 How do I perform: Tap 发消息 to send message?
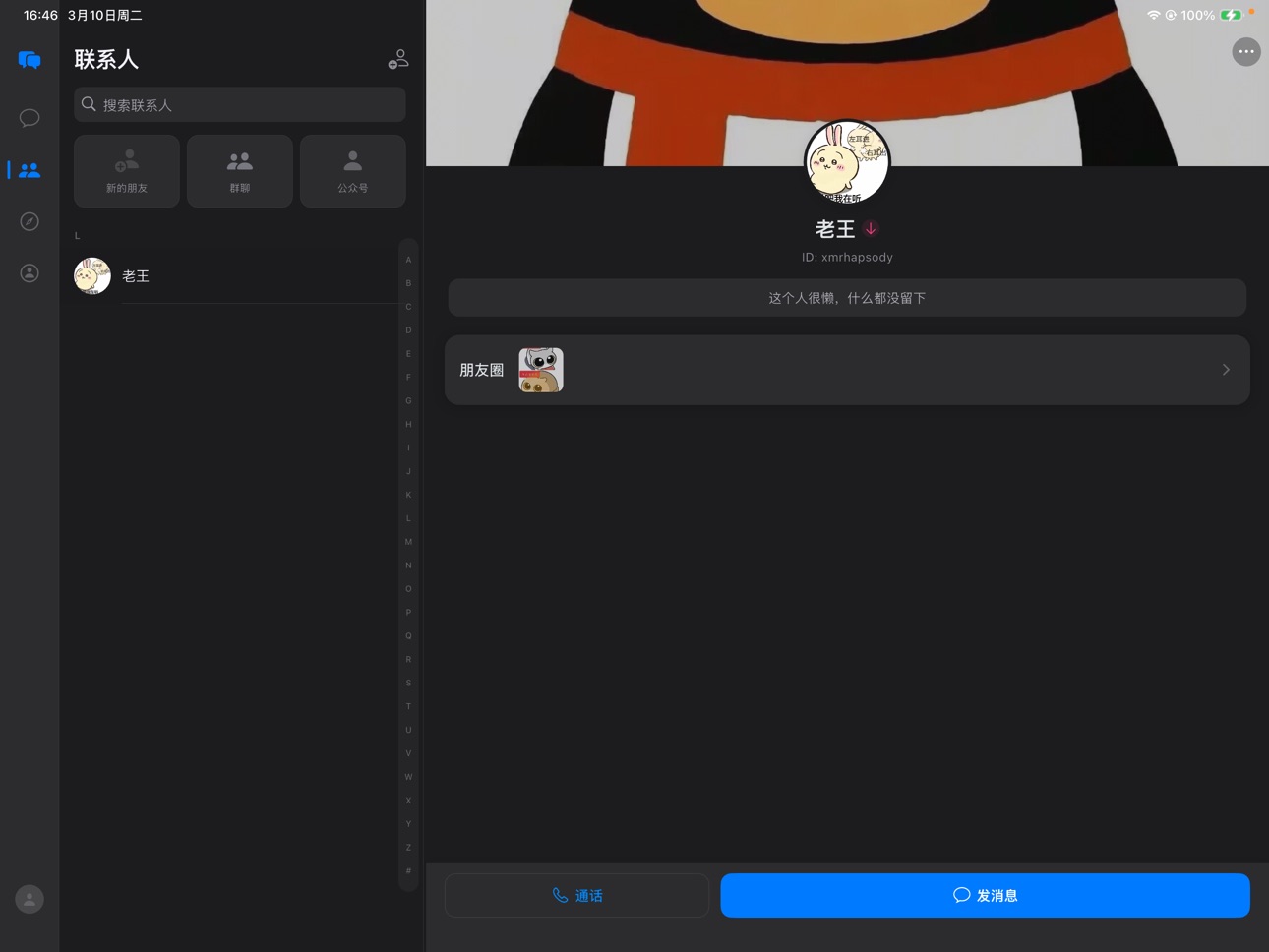[985, 895]
